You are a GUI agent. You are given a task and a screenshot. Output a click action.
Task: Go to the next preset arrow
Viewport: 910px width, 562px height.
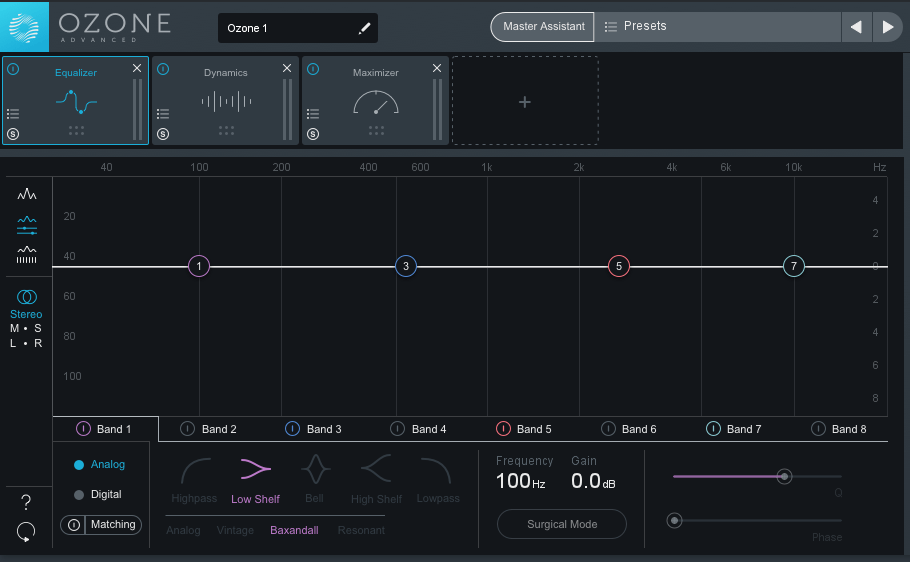[887, 27]
